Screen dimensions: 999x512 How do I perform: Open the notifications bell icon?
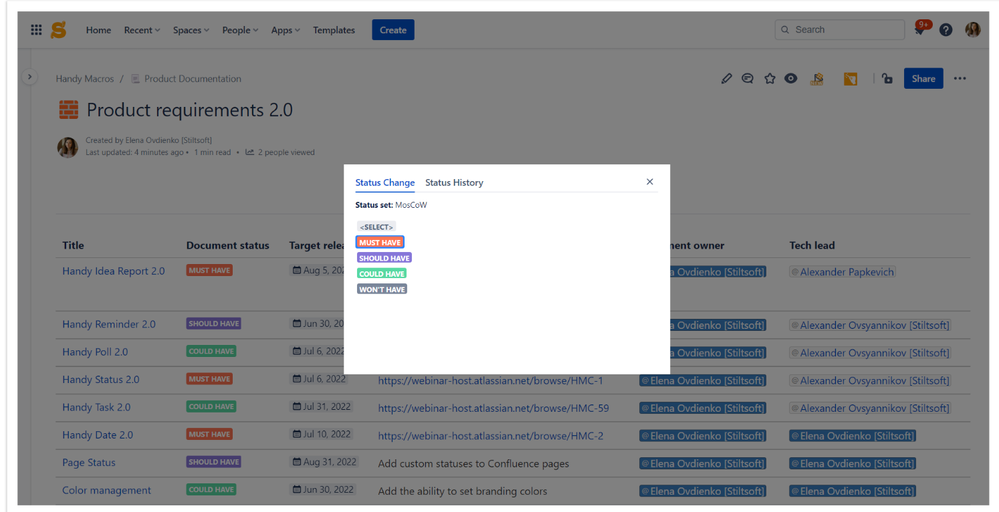(x=920, y=29)
